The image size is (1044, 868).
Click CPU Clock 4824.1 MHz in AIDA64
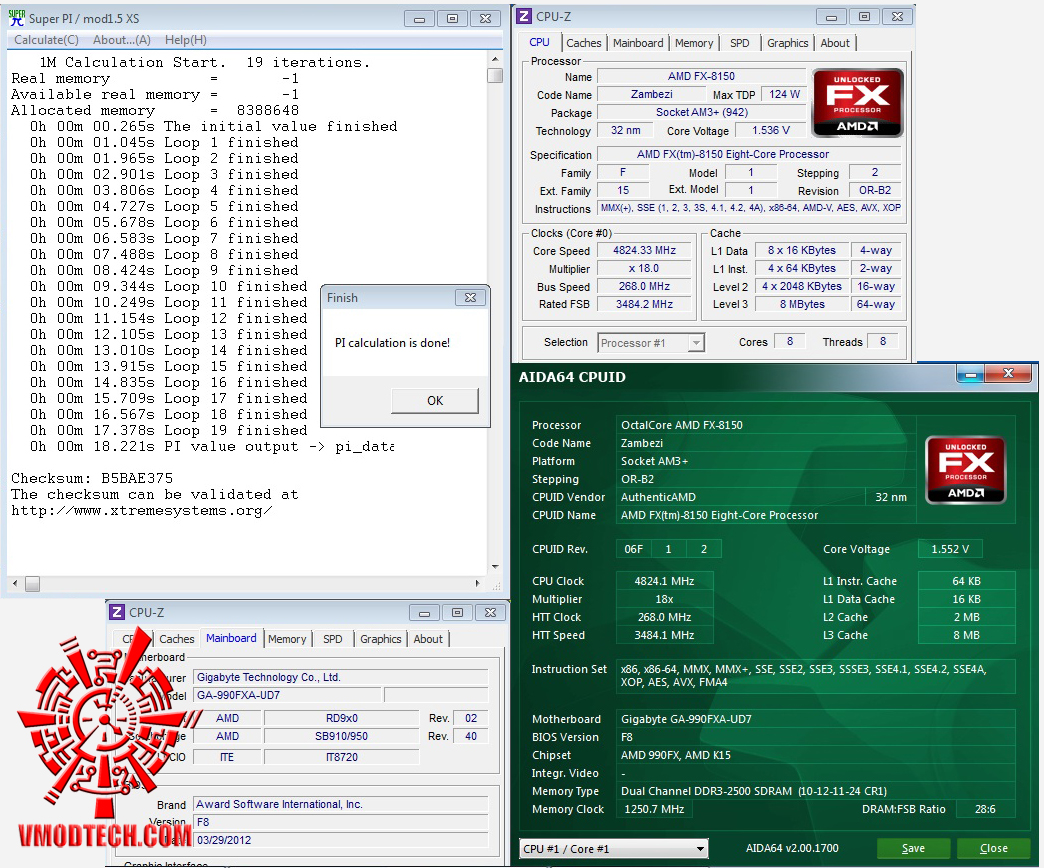(664, 580)
